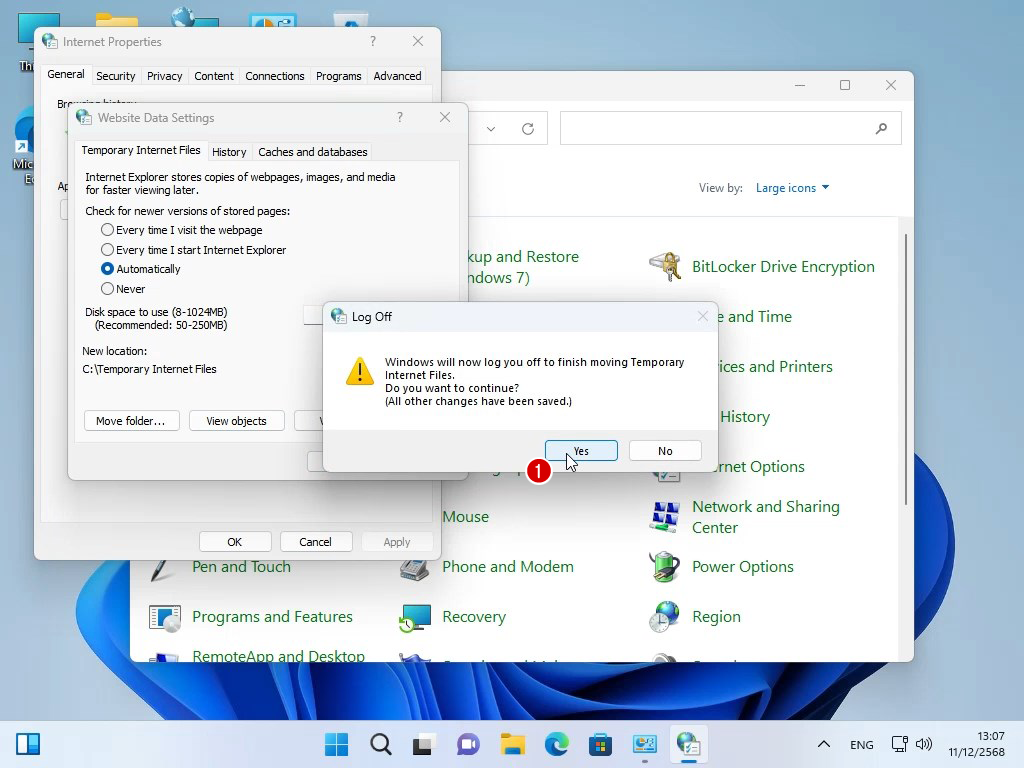
Task: Open Phone and Modem icon
Action: [x=415, y=567]
